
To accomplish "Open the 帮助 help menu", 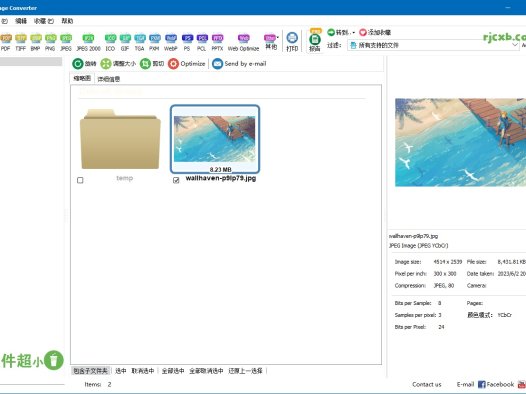I will click(67, 21).
